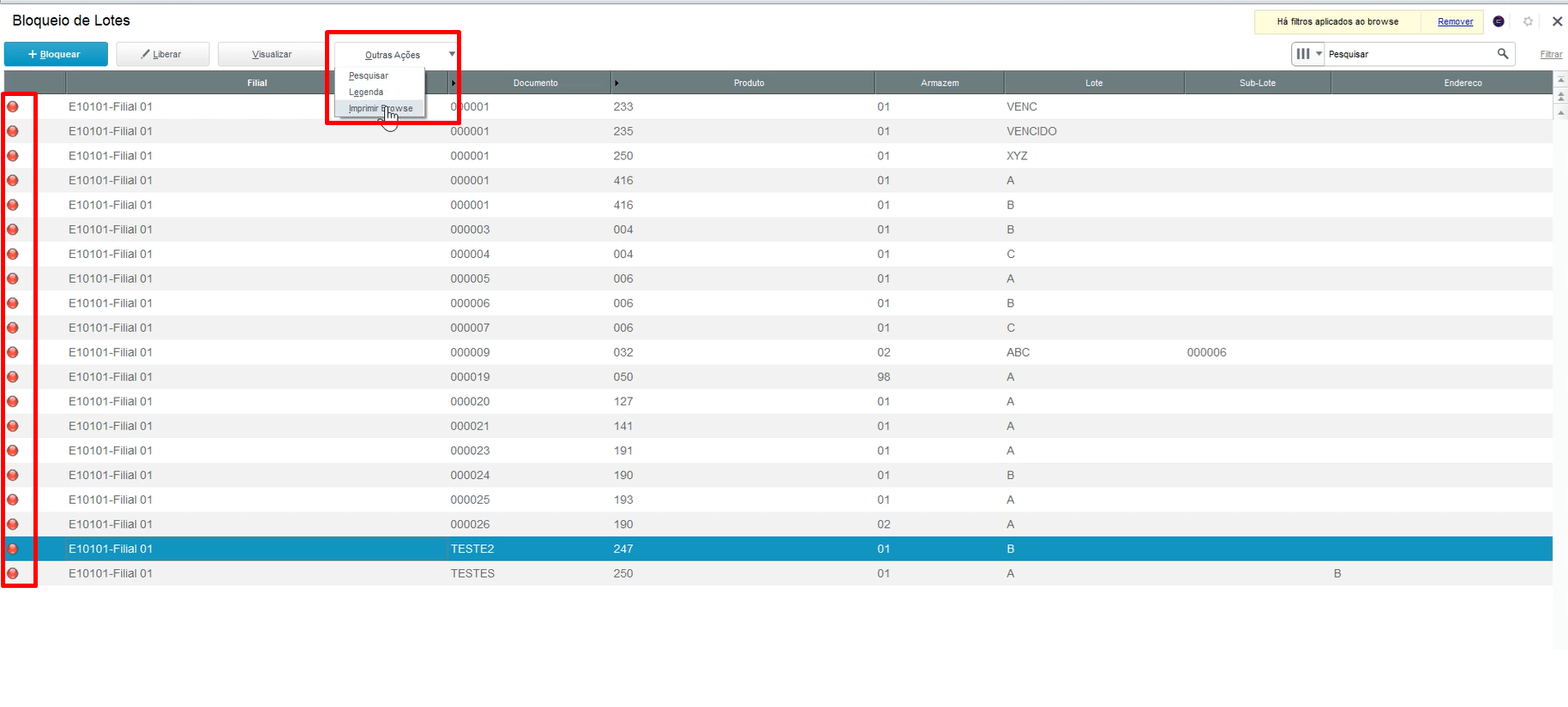
Task: Click product cell 191
Action: [623, 451]
